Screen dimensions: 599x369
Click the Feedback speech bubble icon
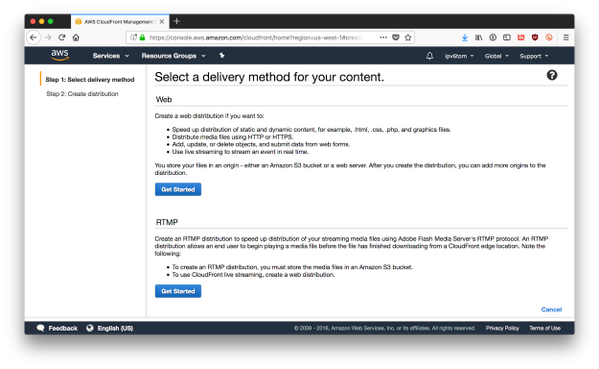(x=40, y=328)
